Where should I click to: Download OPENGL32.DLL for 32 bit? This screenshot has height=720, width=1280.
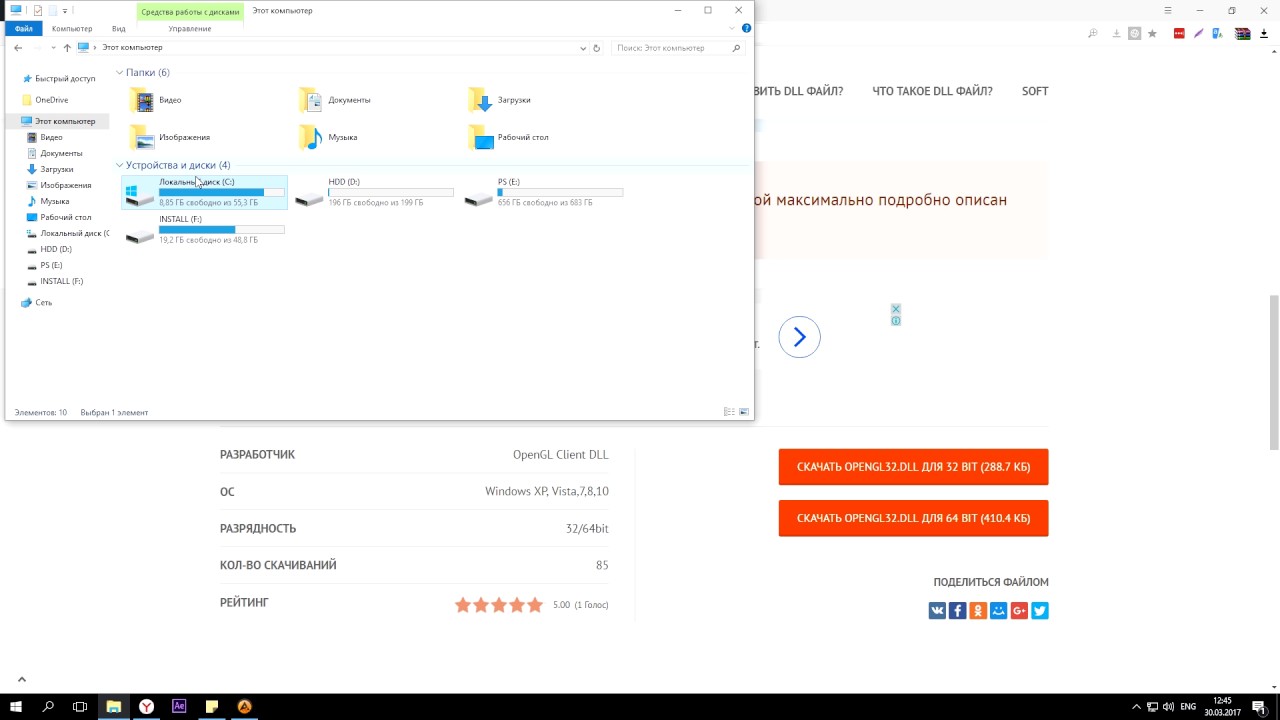pos(913,467)
